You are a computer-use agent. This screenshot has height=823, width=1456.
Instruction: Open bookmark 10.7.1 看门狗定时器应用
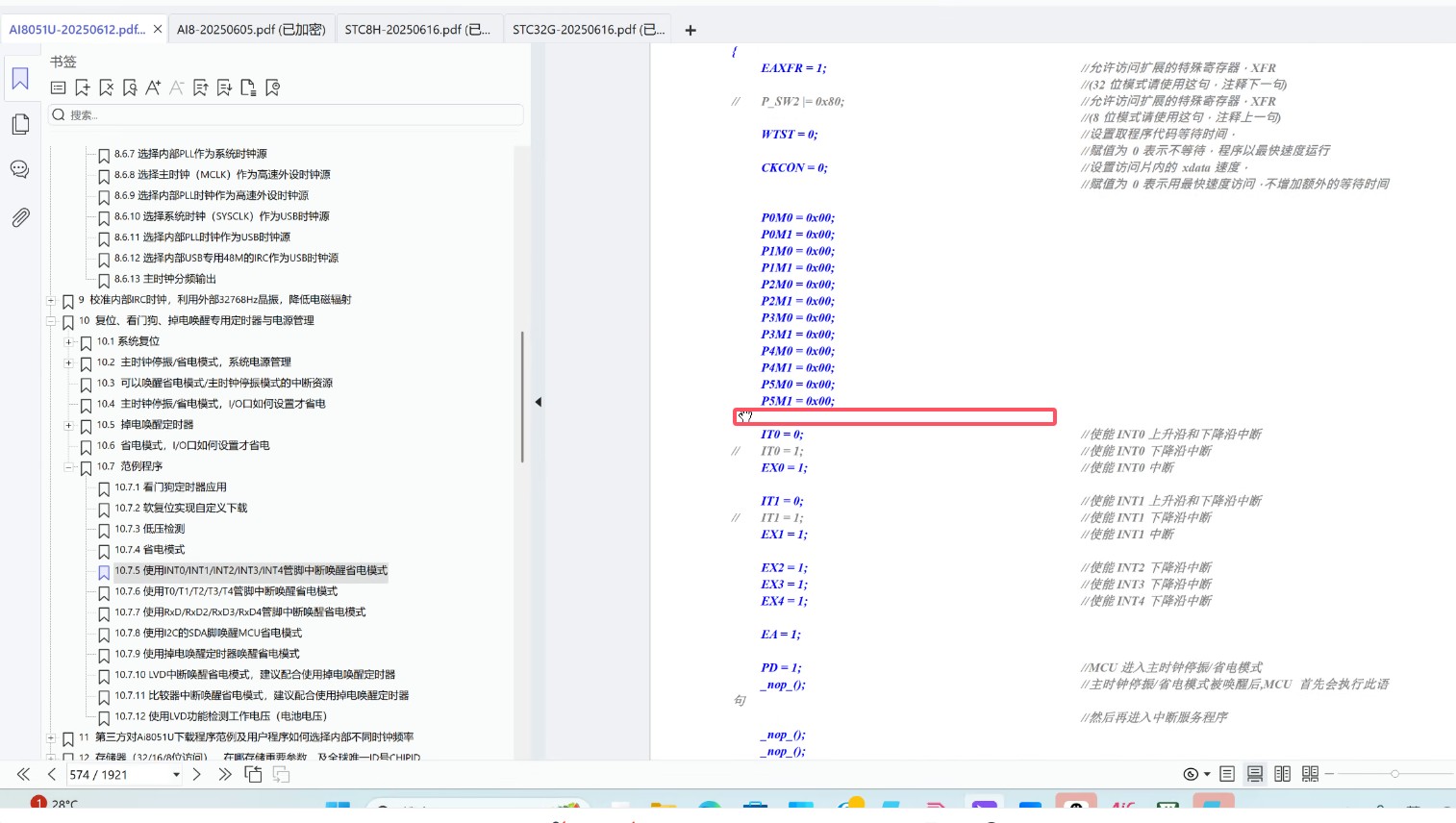click(x=170, y=487)
